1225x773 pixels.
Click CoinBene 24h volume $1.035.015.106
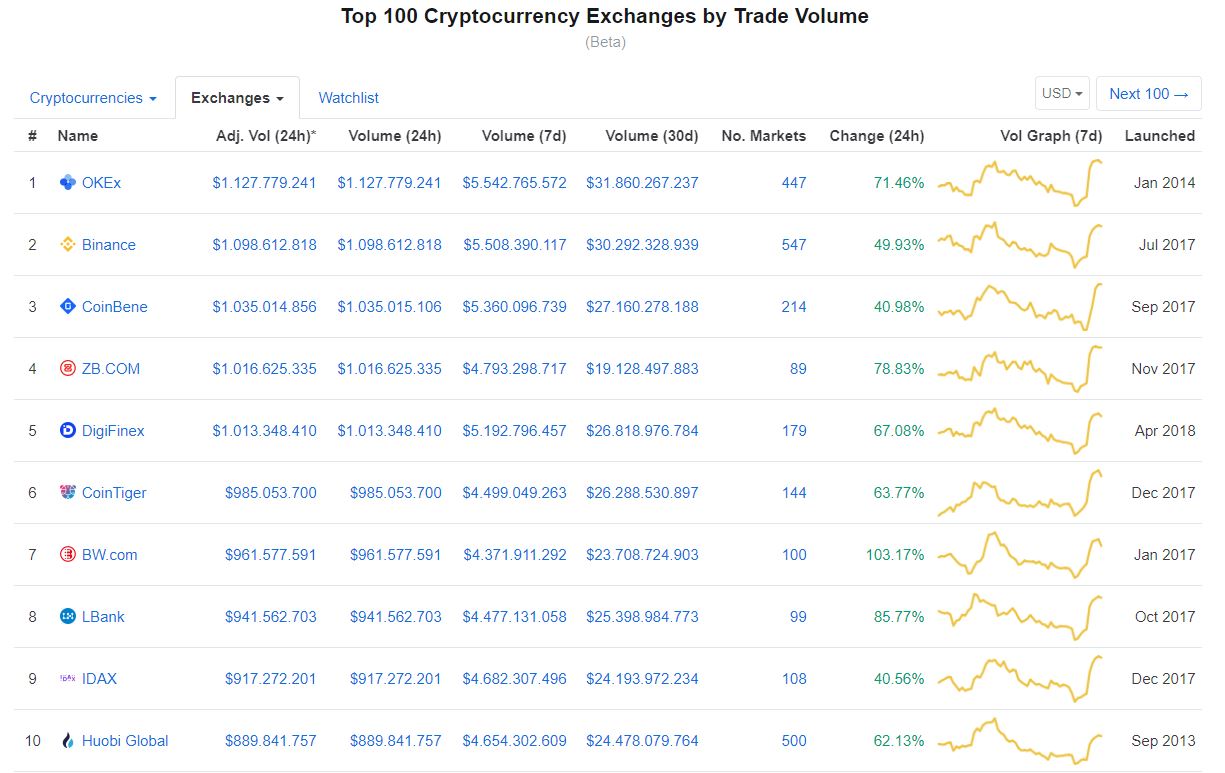[389, 307]
